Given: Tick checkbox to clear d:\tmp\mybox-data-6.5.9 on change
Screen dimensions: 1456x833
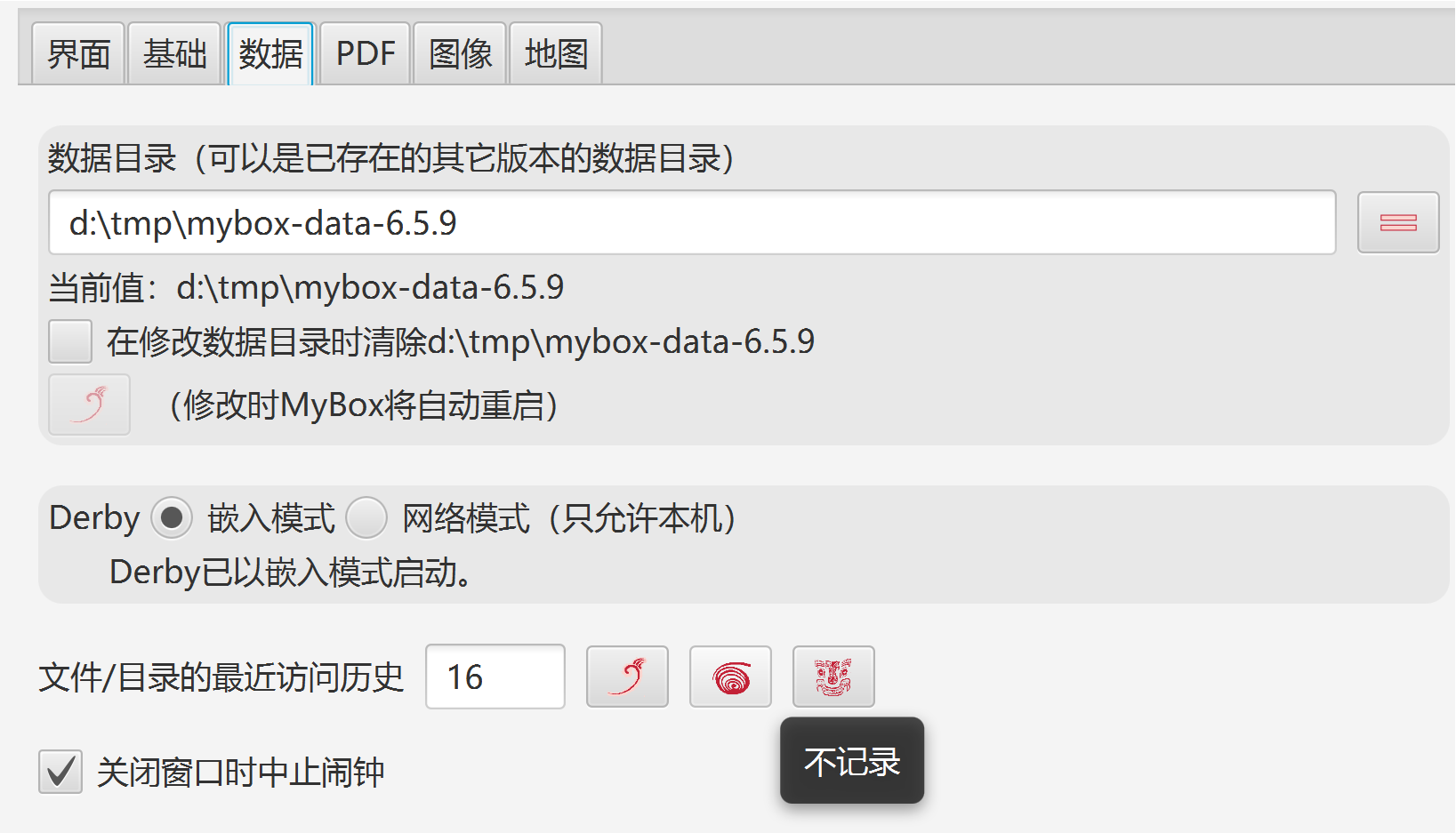Looking at the screenshot, I should click(x=70, y=341).
